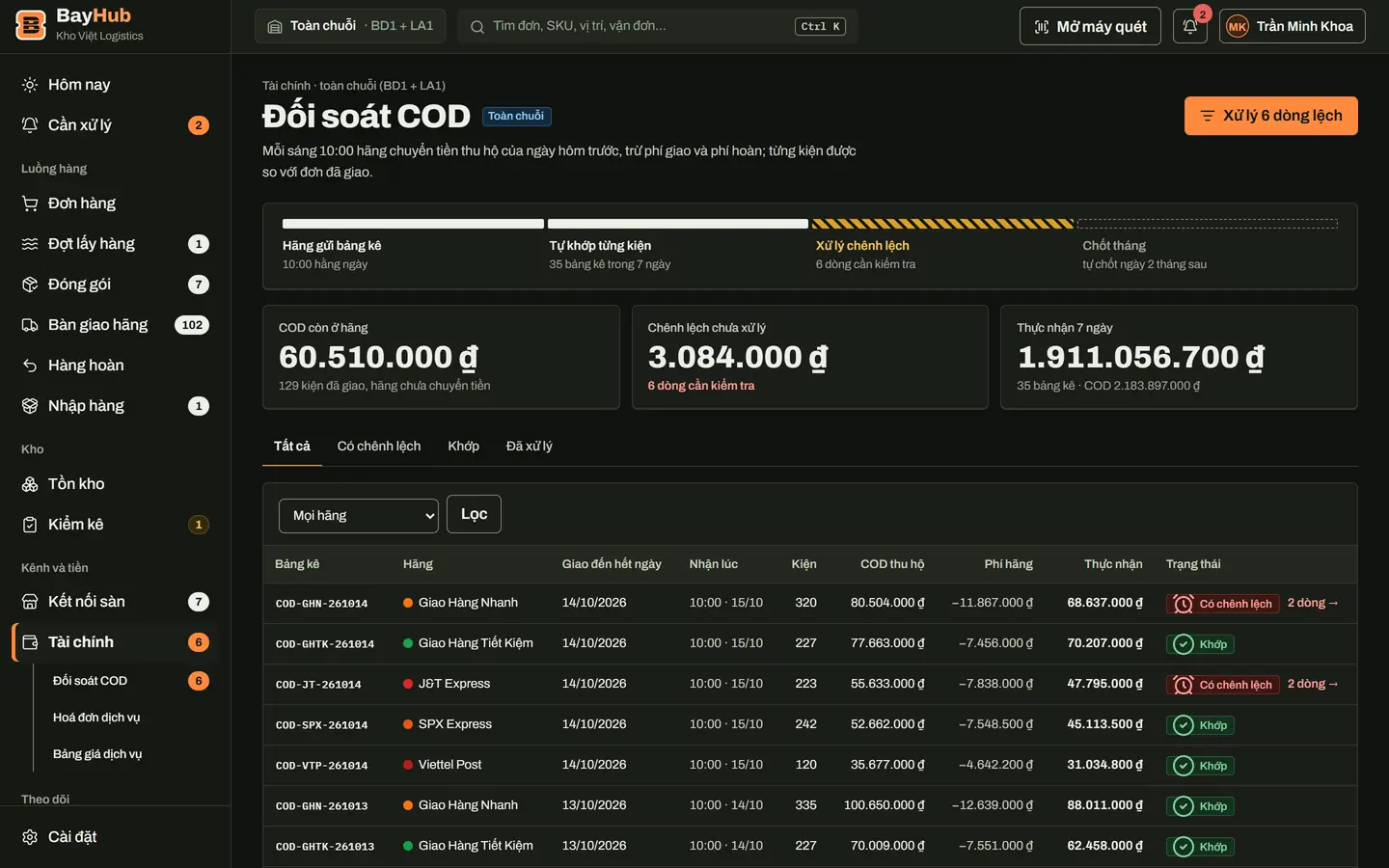Open the Toàn chuỗi warehouse selector
The height and width of the screenshot is (868, 1389).
coord(350,26)
